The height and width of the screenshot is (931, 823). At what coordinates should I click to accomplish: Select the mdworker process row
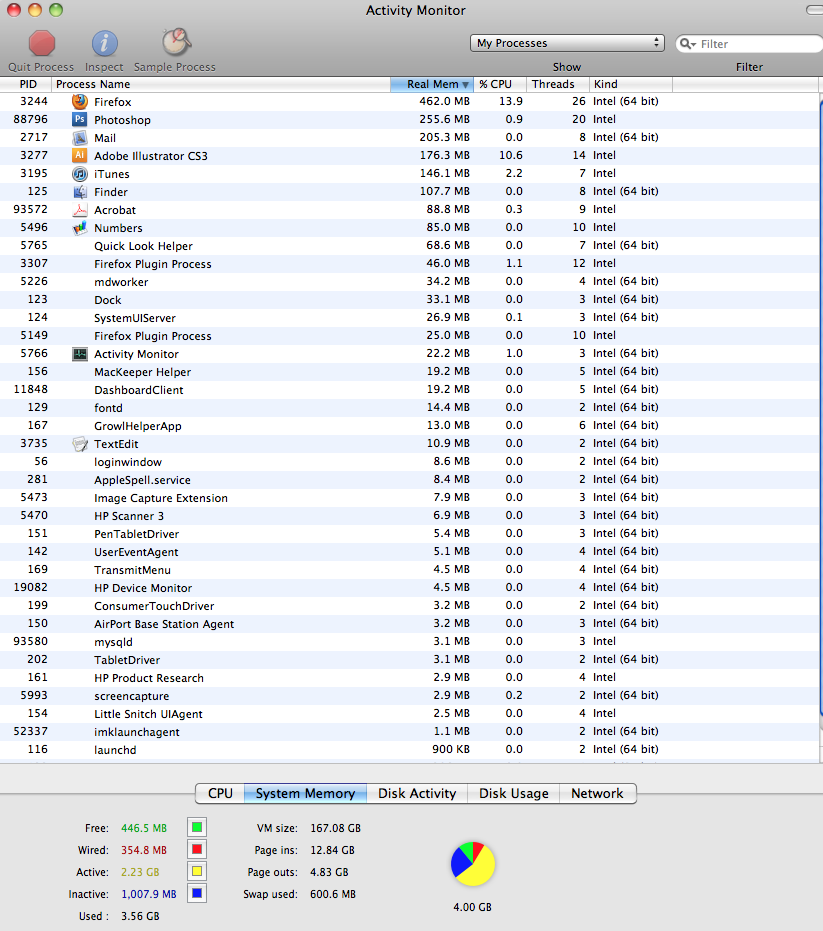point(410,281)
